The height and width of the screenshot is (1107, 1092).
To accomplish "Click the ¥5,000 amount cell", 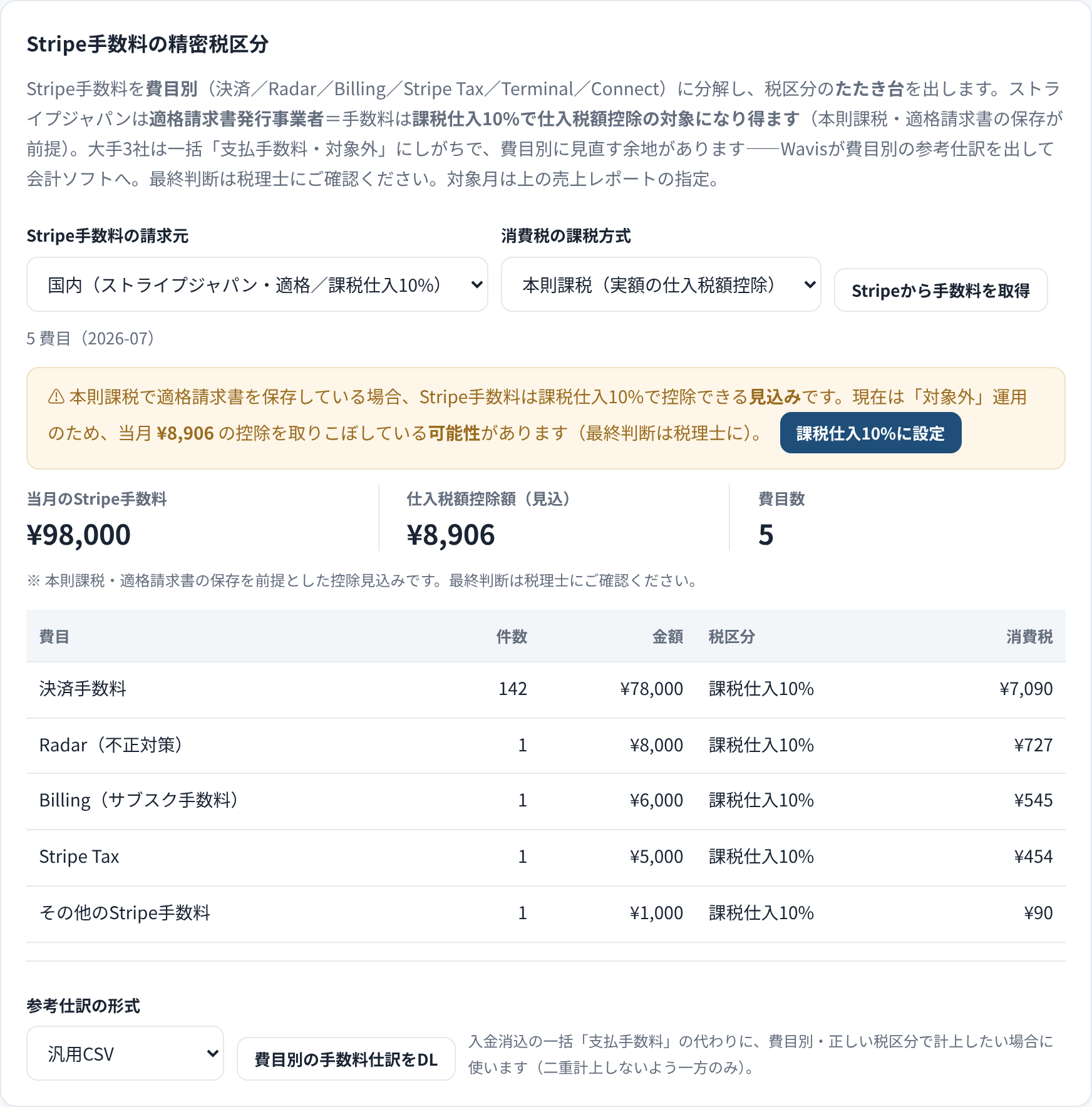I will click(656, 857).
